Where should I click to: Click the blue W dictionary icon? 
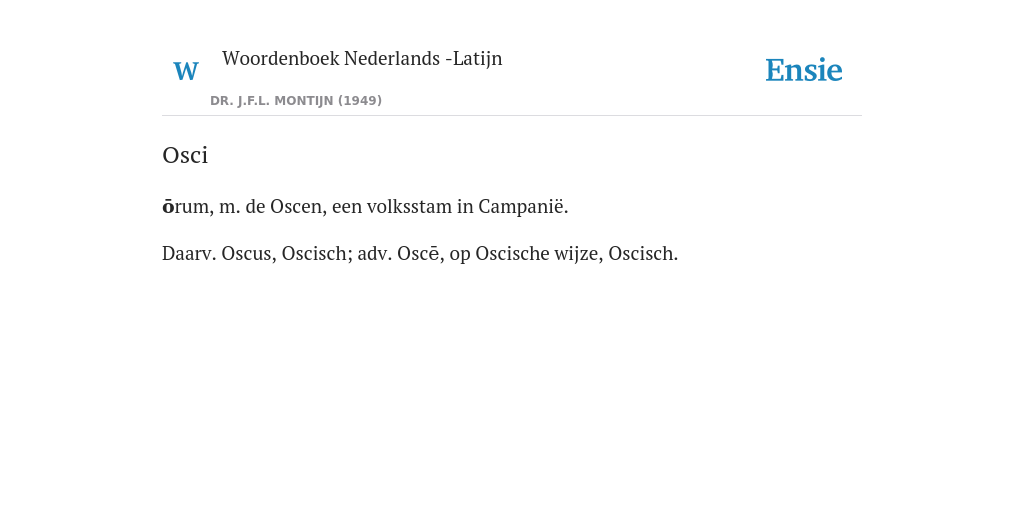point(186,71)
